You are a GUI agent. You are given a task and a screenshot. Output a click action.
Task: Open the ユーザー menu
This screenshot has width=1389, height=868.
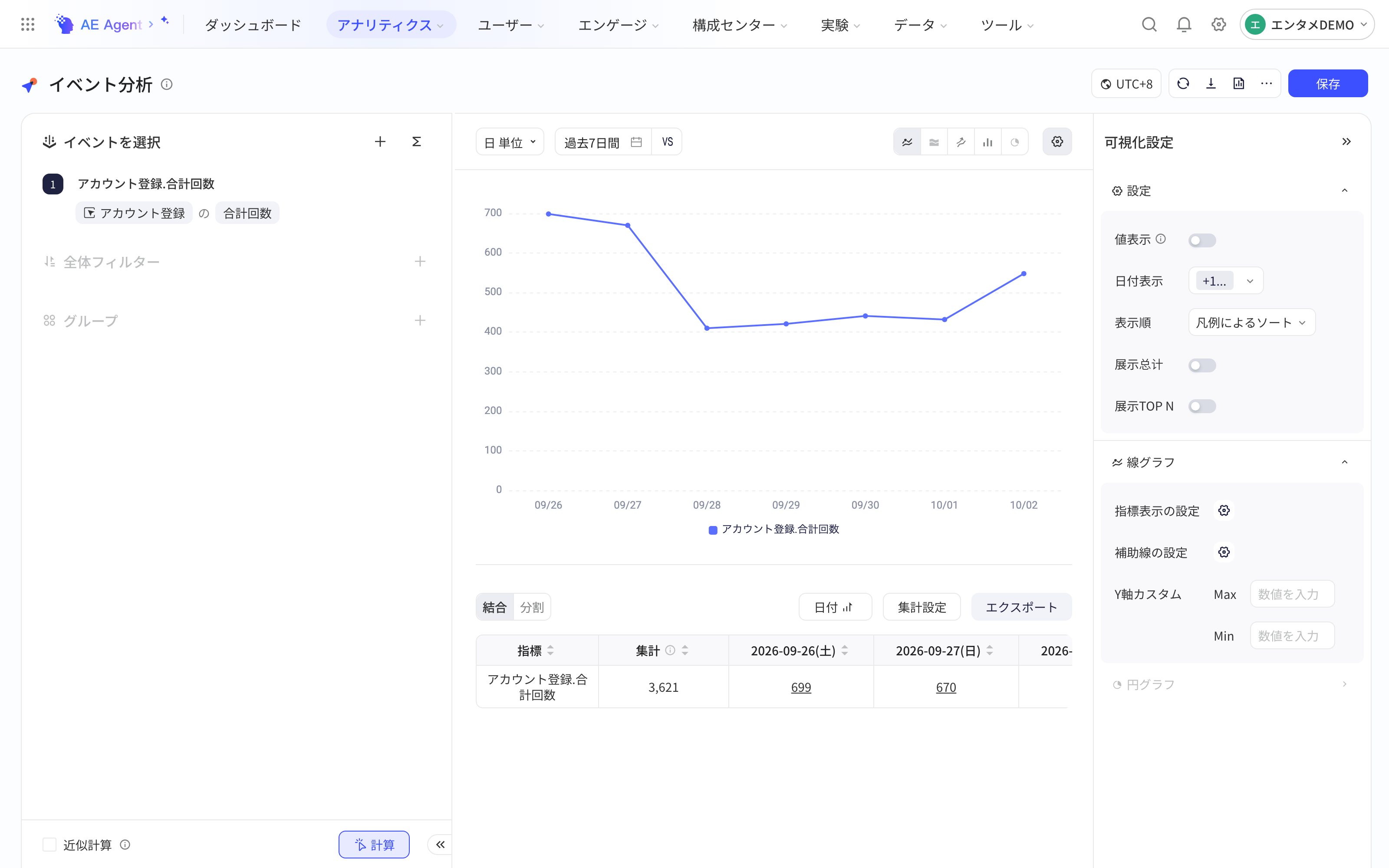[x=511, y=25]
